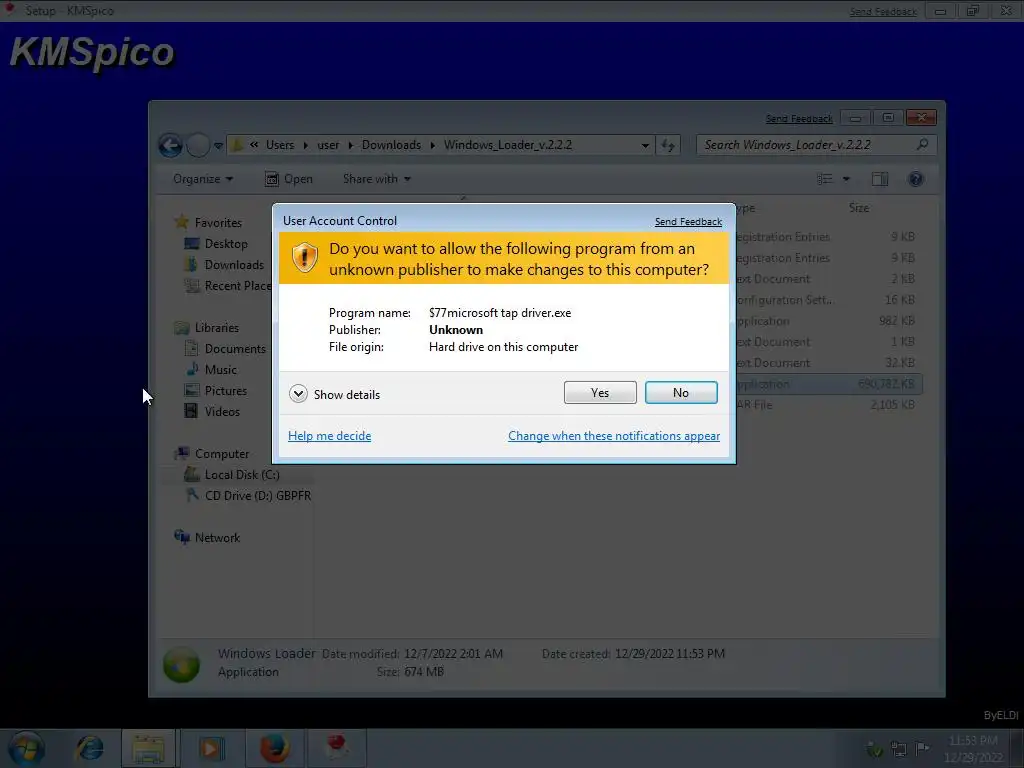
Task: Click the Size column header
Action: (x=859, y=208)
